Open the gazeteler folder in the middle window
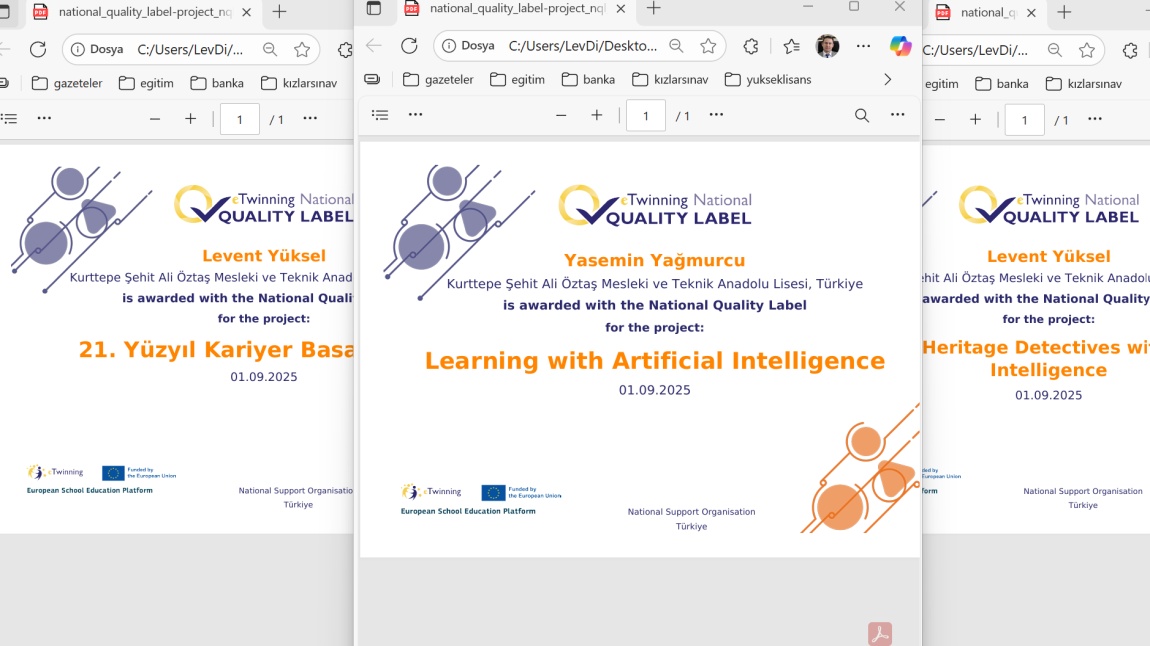The height and width of the screenshot is (646, 1150). pos(437,79)
